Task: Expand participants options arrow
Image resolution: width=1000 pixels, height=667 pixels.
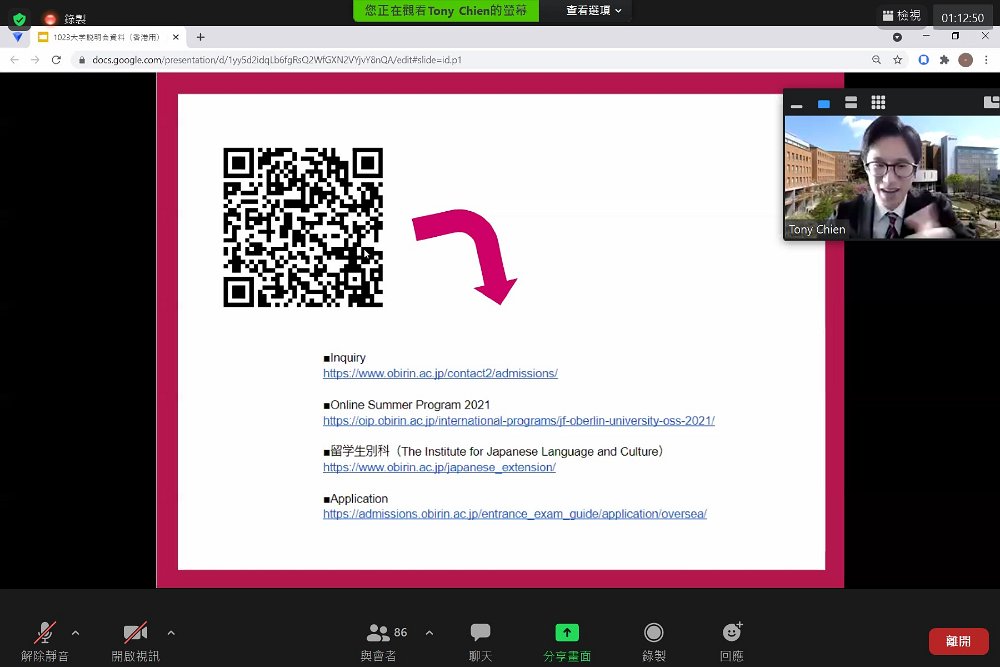Action: coord(429,633)
